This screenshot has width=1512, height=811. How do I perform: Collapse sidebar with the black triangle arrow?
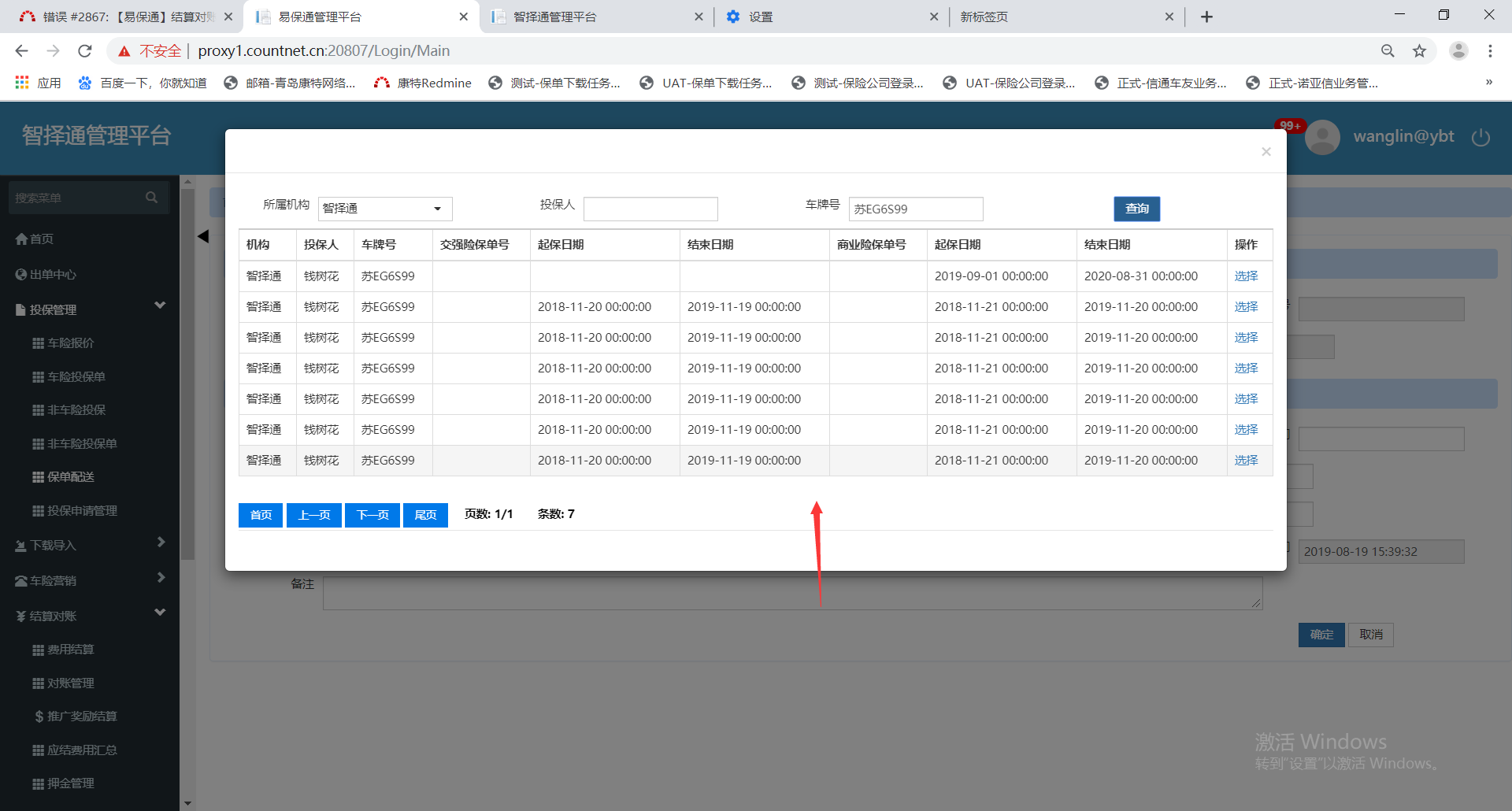203,236
